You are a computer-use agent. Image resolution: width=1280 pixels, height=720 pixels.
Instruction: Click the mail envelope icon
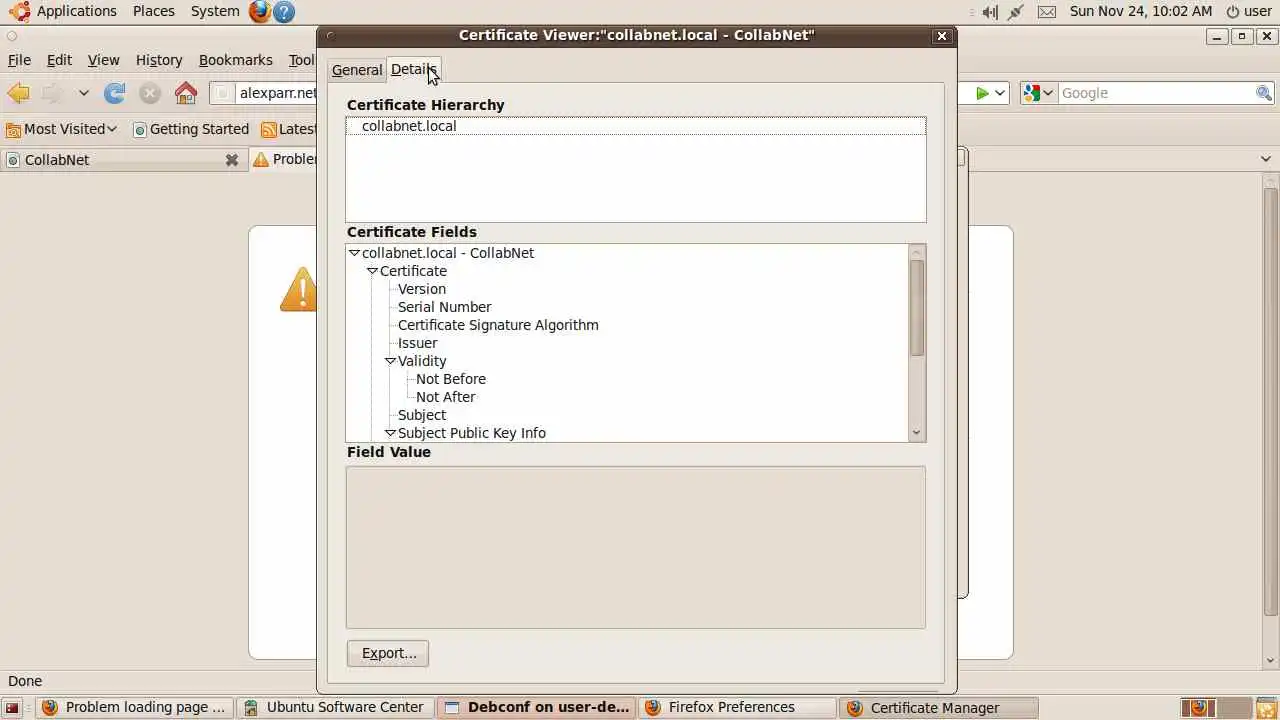coord(1047,11)
